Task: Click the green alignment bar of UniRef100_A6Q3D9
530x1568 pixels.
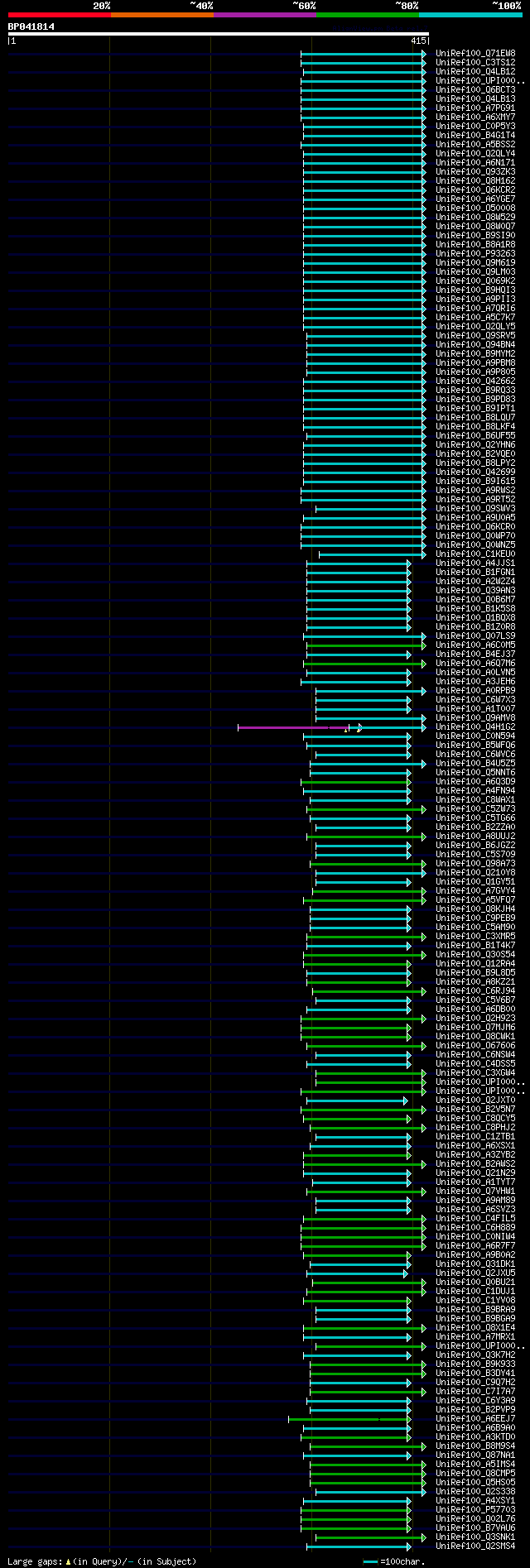Action: pos(356,782)
